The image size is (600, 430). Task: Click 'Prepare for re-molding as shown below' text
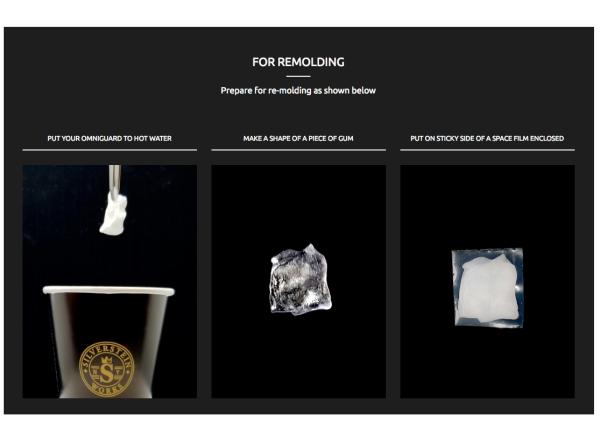(298, 91)
